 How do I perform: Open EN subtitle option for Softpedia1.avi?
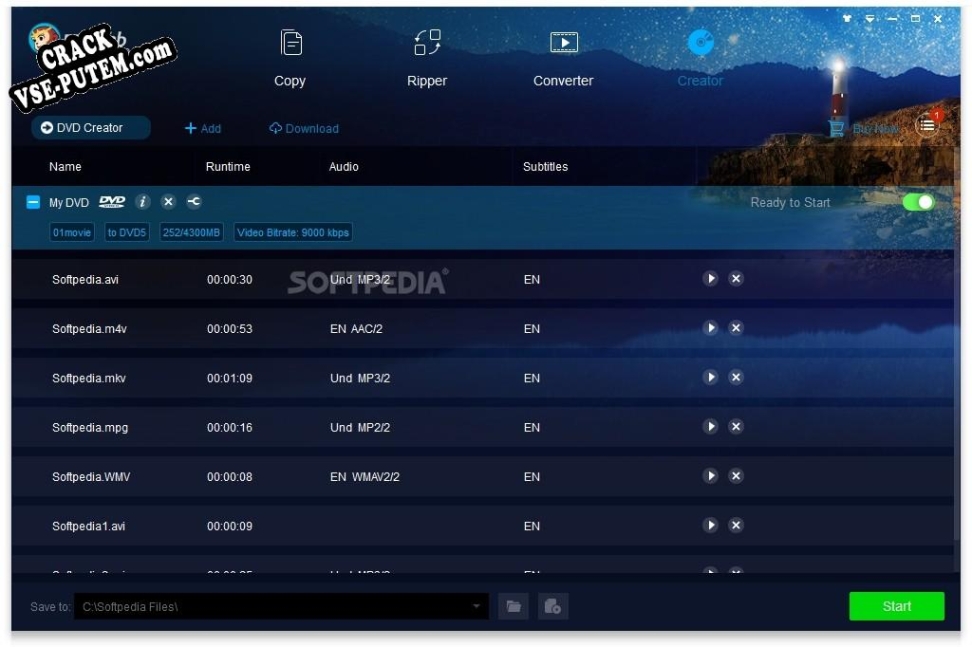[x=532, y=526]
